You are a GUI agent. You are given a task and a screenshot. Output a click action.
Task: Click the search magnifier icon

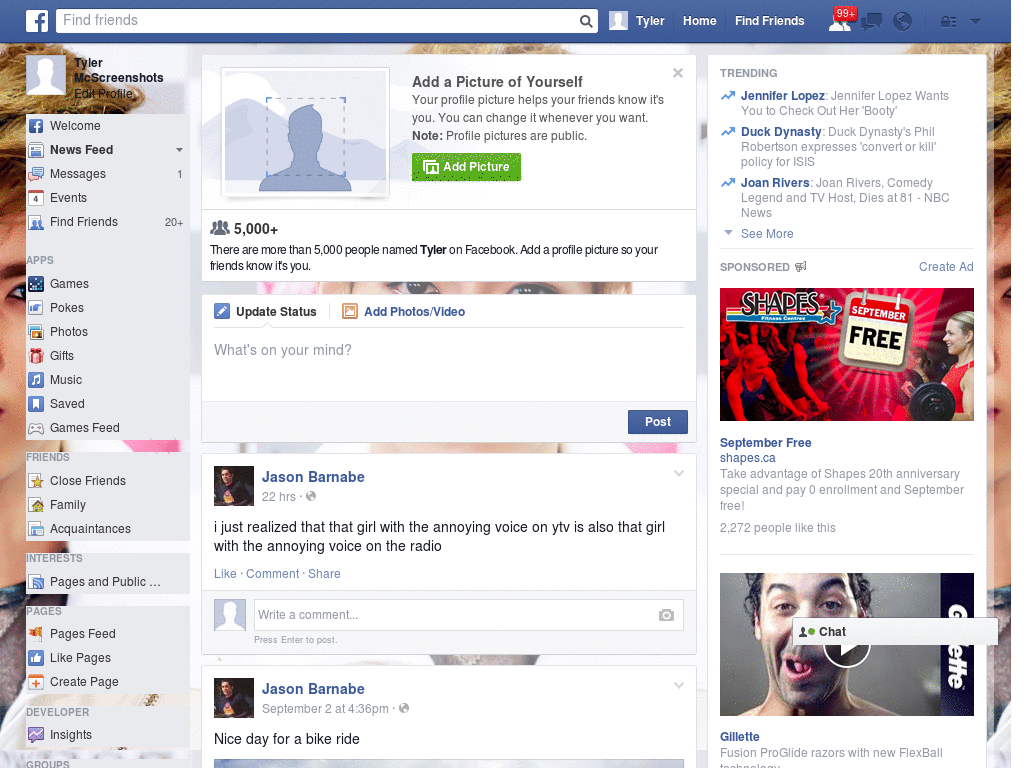[x=586, y=21]
